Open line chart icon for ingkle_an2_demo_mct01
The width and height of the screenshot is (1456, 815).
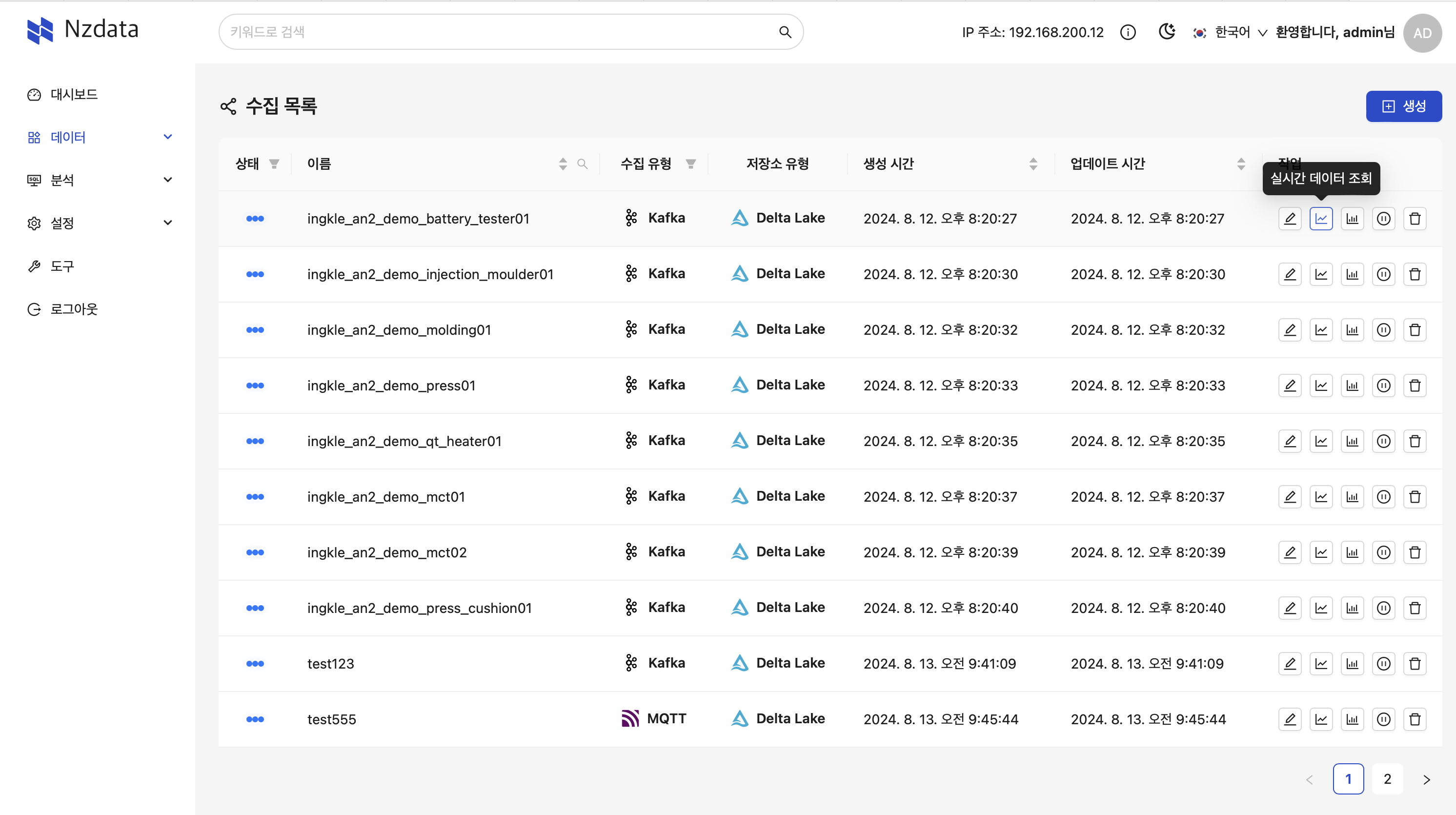tap(1321, 497)
